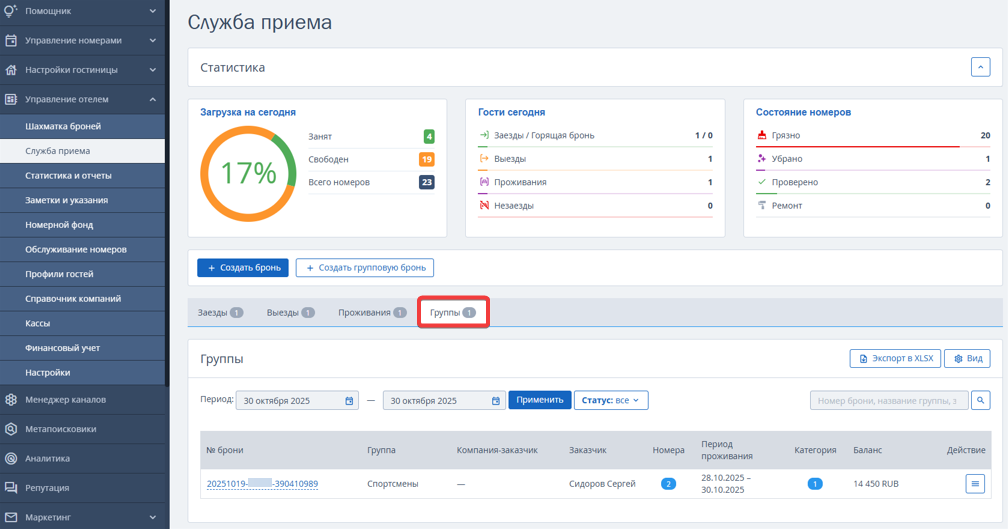Image resolution: width=1008 pixels, height=529 pixels.
Task: Click the Создать бронь button
Action: pyautogui.click(x=243, y=268)
